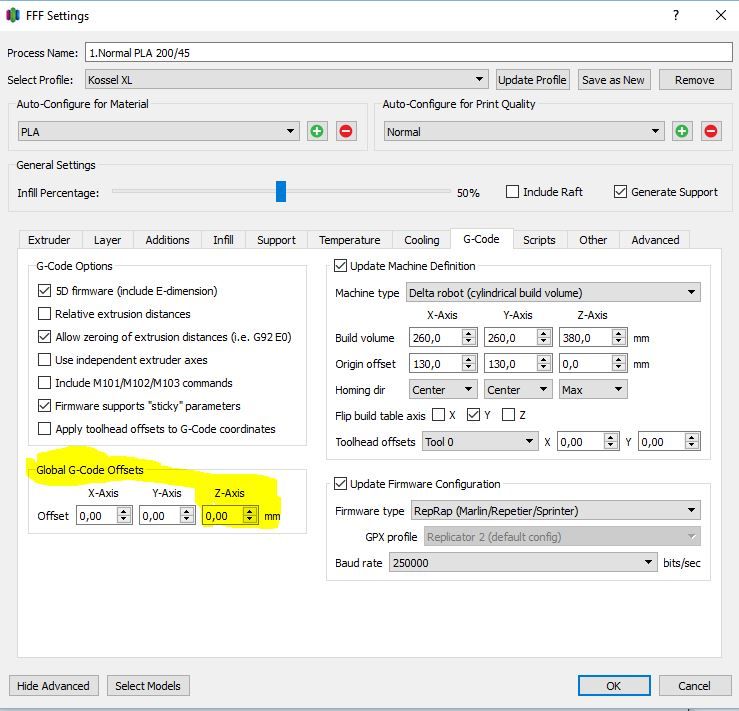Enable Relative extrusion distances
This screenshot has height=711, width=739.
click(x=44, y=314)
